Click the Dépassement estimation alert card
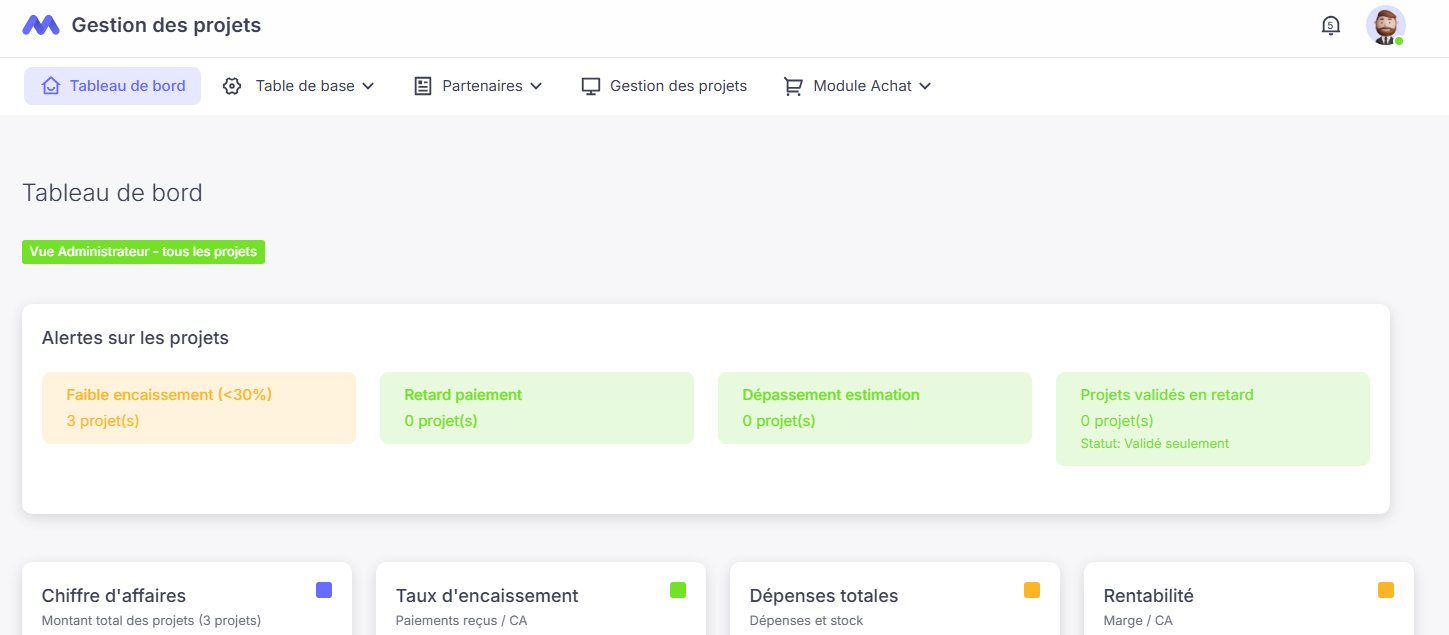The image size is (1449, 635). (x=874, y=408)
